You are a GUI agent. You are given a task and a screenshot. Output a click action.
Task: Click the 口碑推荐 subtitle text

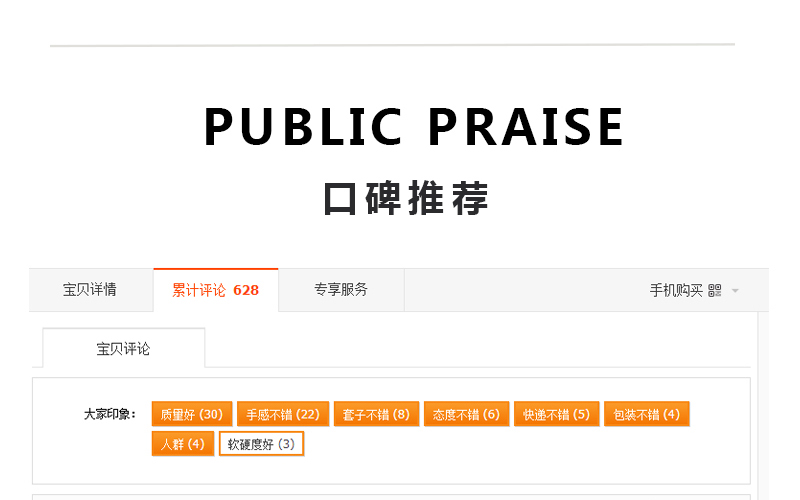click(x=406, y=198)
